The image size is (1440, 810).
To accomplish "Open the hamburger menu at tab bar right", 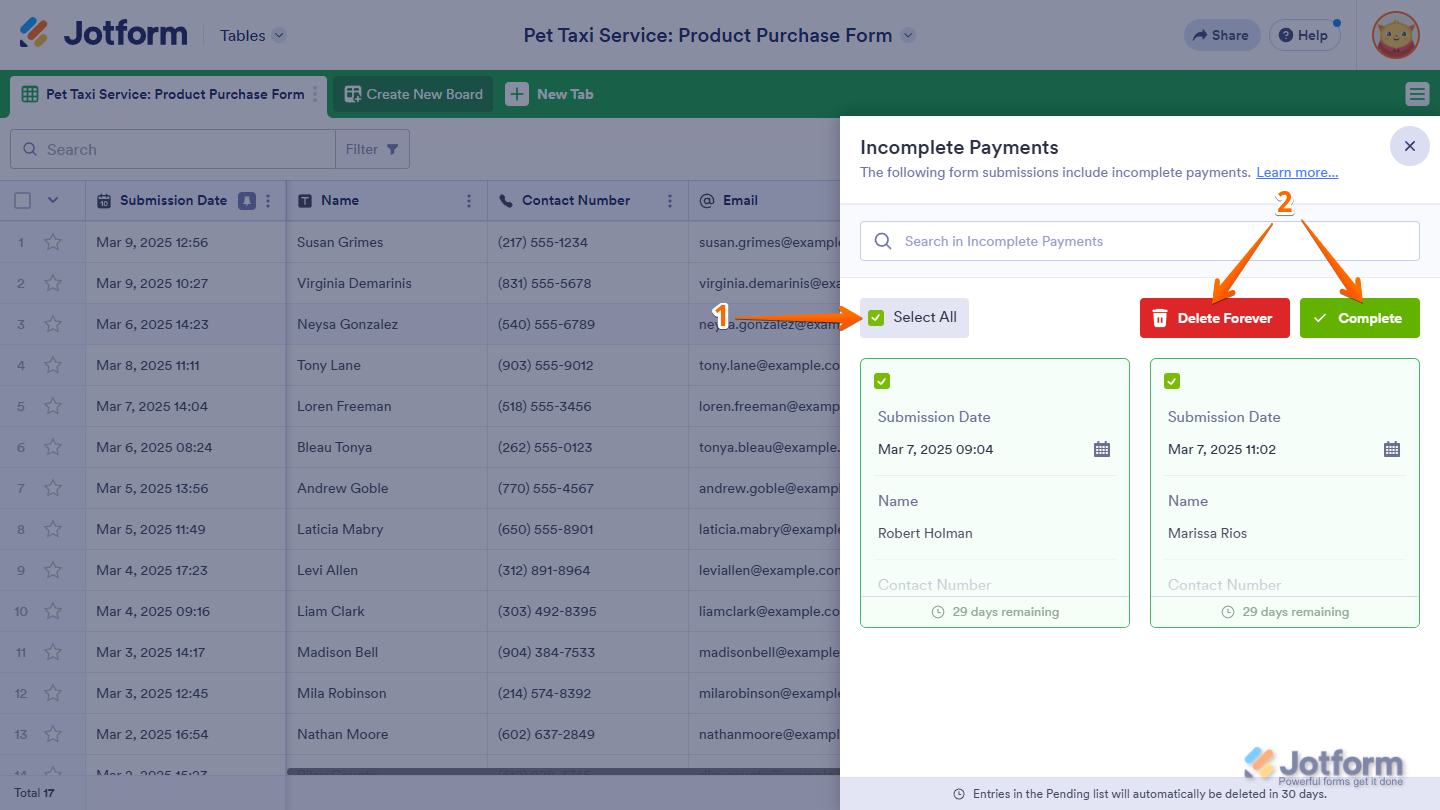I will pyautogui.click(x=1417, y=94).
